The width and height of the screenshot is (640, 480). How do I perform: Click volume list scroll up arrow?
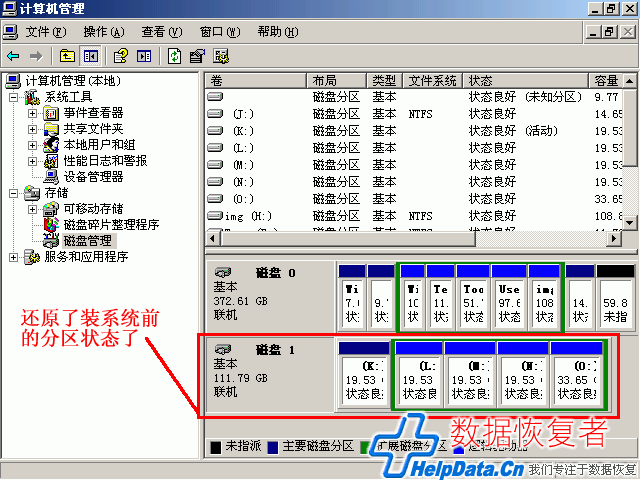click(x=629, y=81)
